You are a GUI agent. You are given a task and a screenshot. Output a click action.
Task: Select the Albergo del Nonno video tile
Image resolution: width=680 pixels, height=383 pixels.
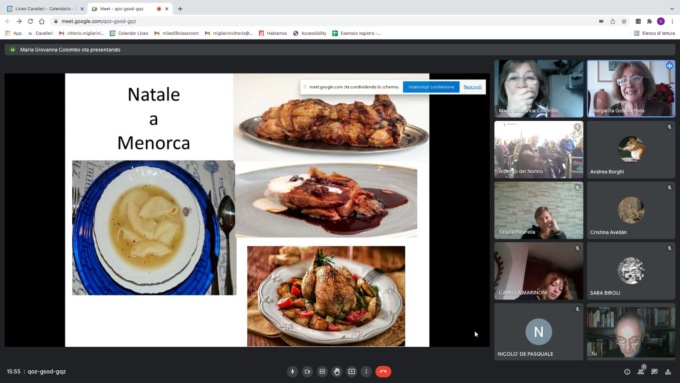pos(539,150)
